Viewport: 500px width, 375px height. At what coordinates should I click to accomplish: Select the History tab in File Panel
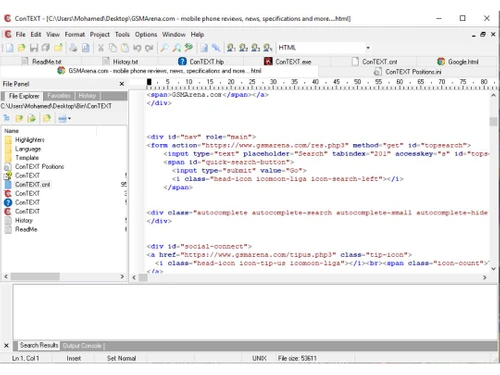coord(87,96)
